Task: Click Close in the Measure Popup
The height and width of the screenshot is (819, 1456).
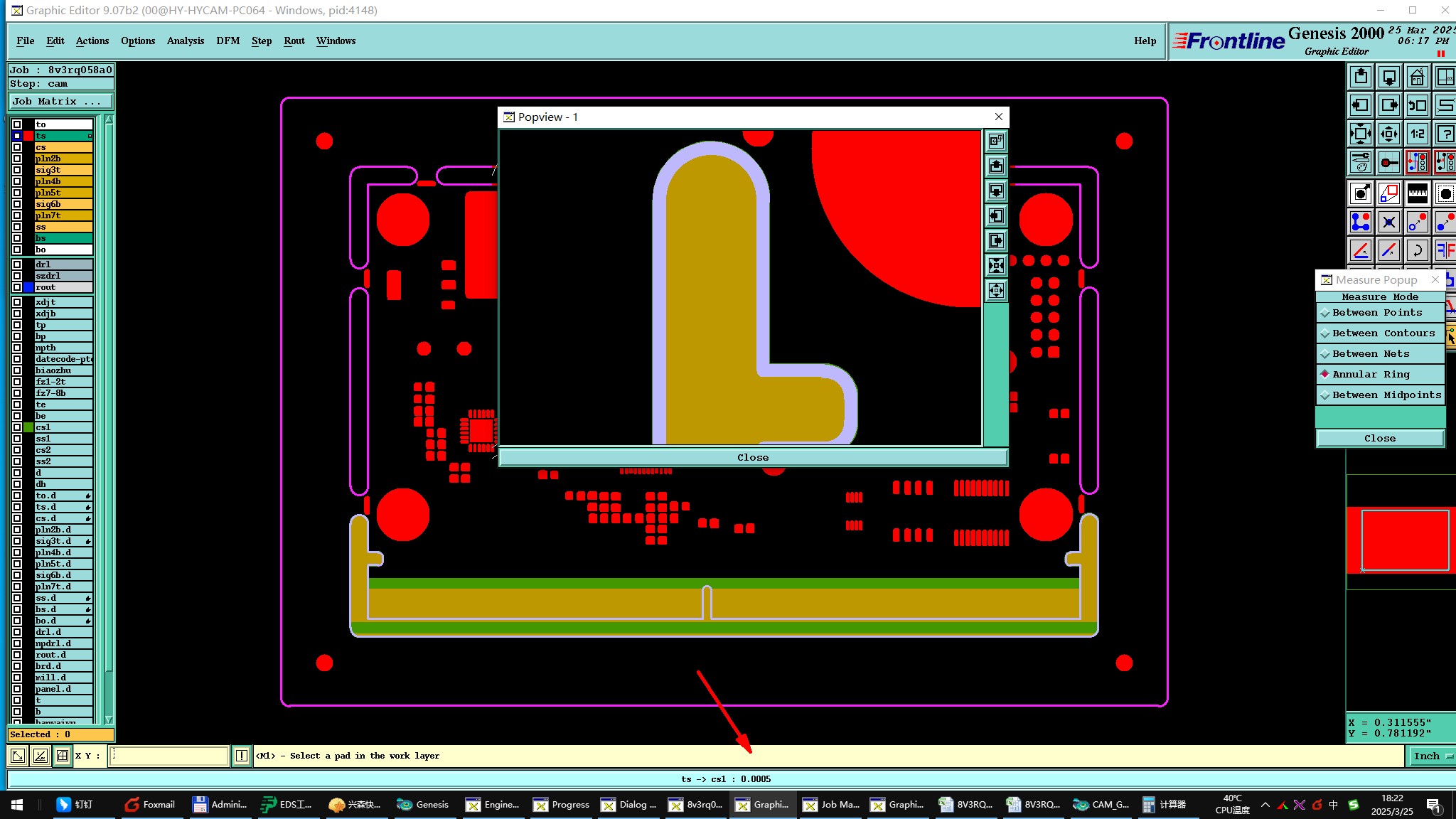Action: coord(1379,439)
